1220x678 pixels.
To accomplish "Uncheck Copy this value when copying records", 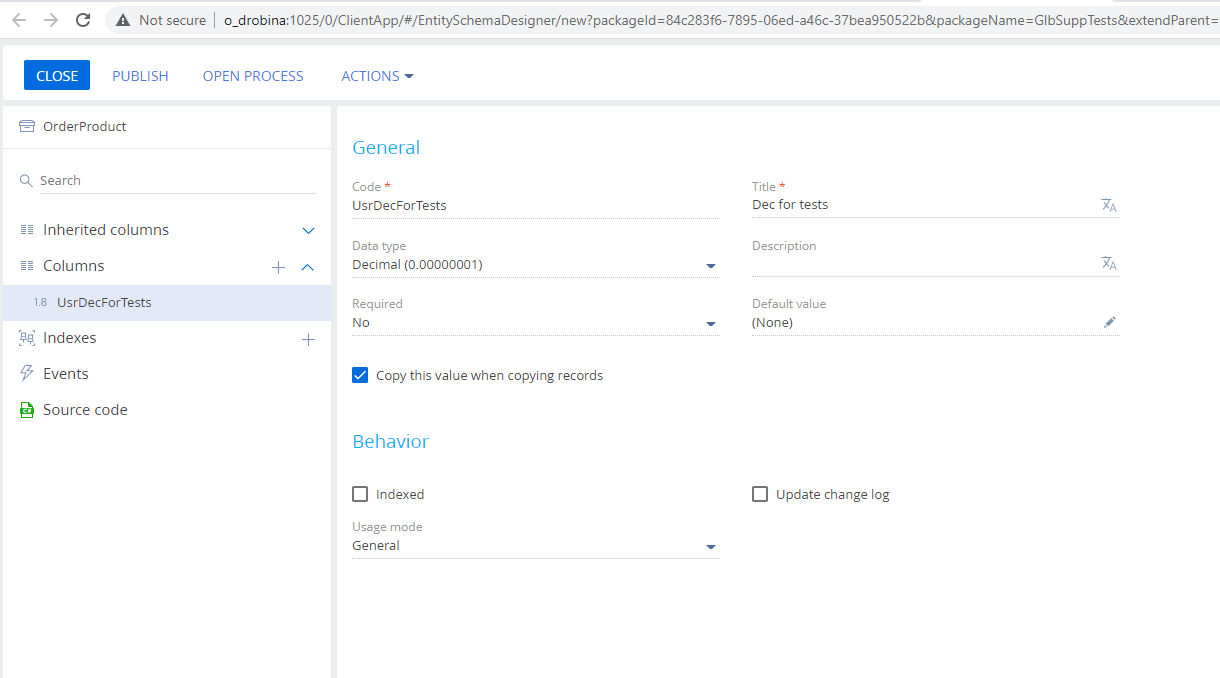I will click(360, 375).
